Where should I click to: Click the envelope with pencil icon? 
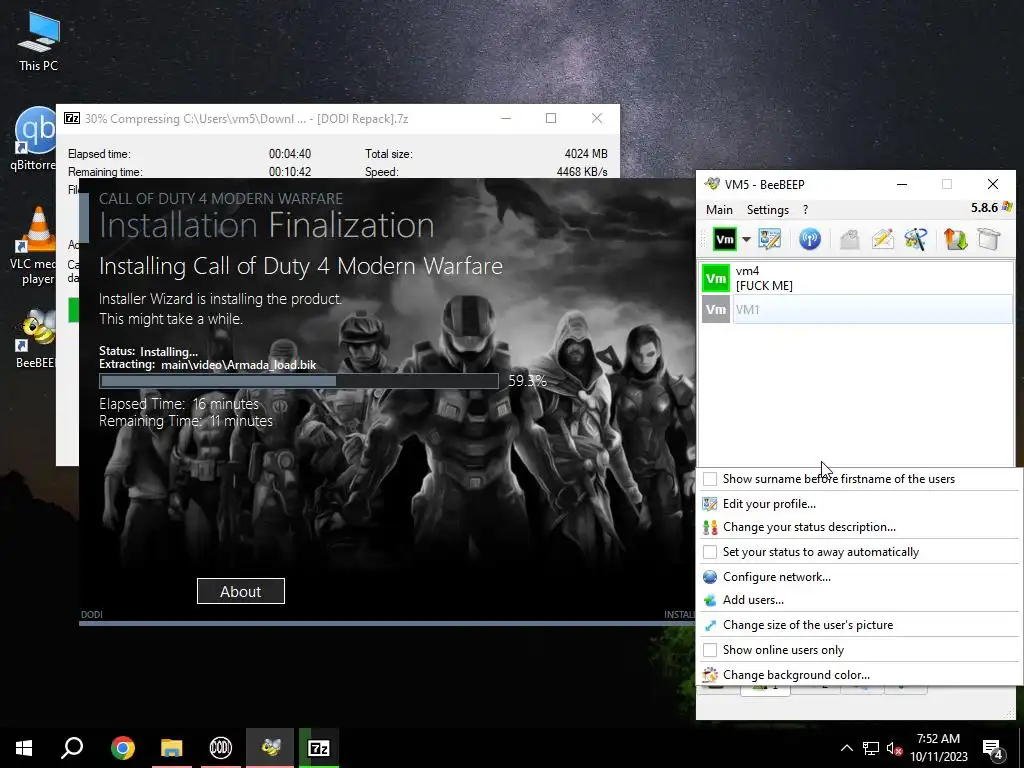click(882, 239)
